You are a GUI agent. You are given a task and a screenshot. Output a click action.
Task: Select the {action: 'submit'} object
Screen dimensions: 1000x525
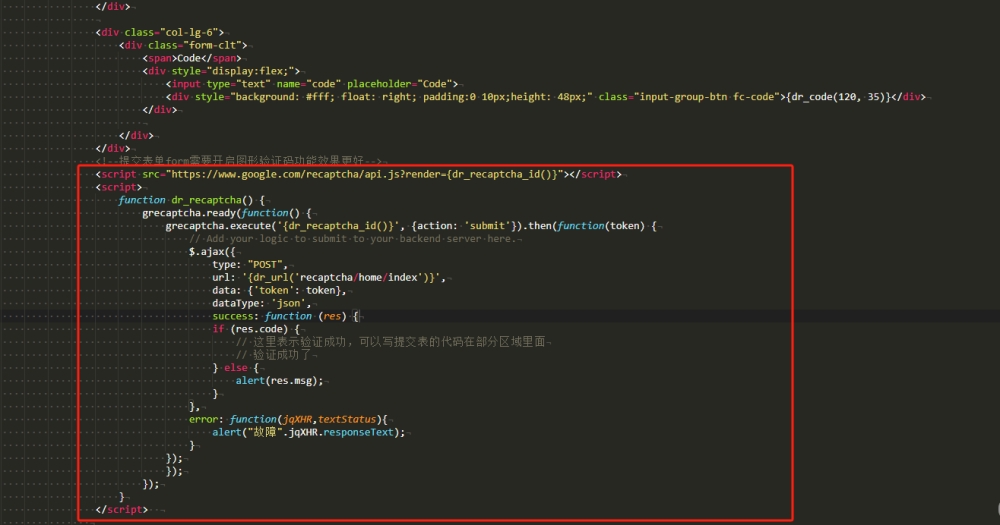point(464,226)
